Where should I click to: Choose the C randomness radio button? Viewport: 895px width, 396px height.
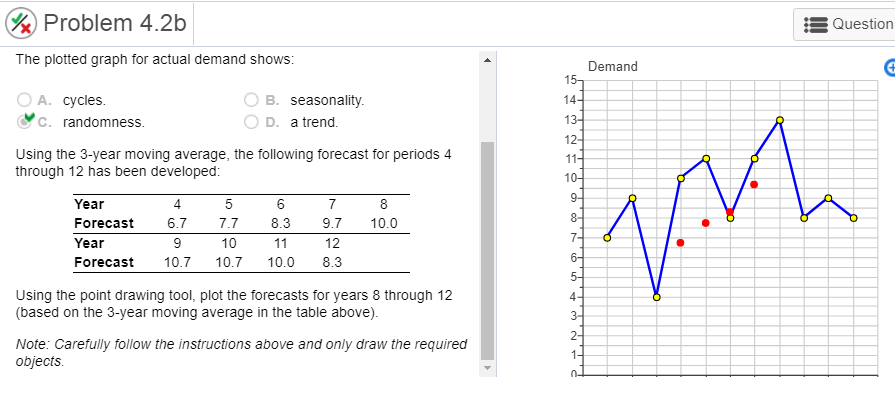(x=24, y=122)
